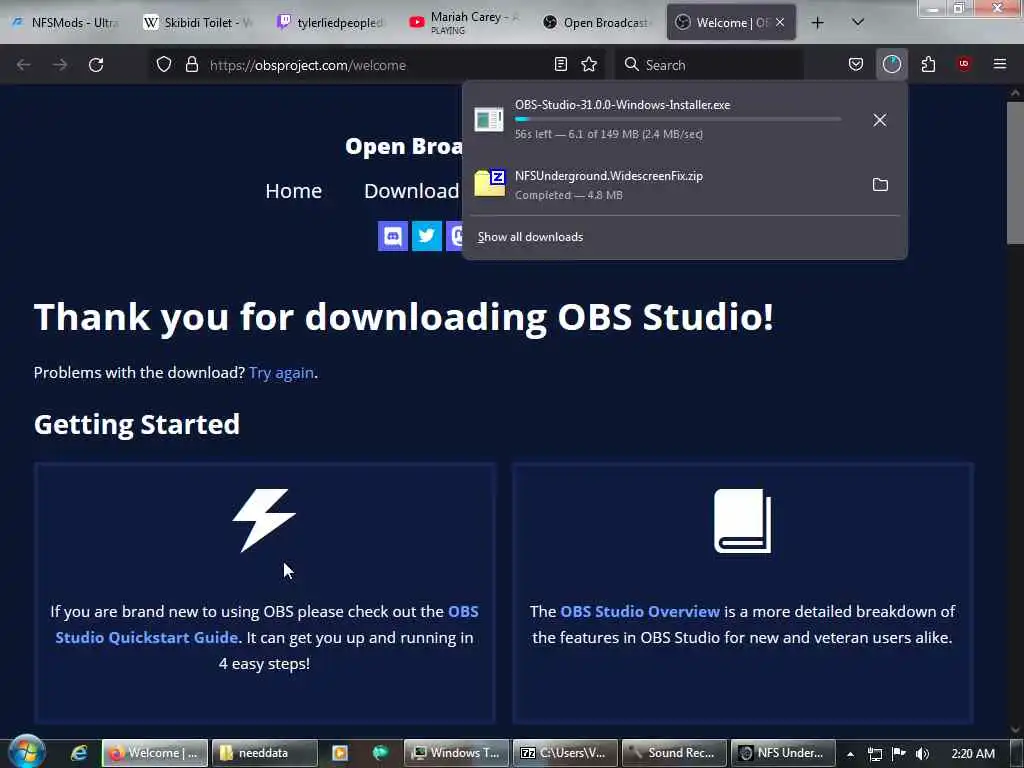Viewport: 1024px width, 768px height.
Task: Click the installer download progress bar
Action: click(x=677, y=119)
